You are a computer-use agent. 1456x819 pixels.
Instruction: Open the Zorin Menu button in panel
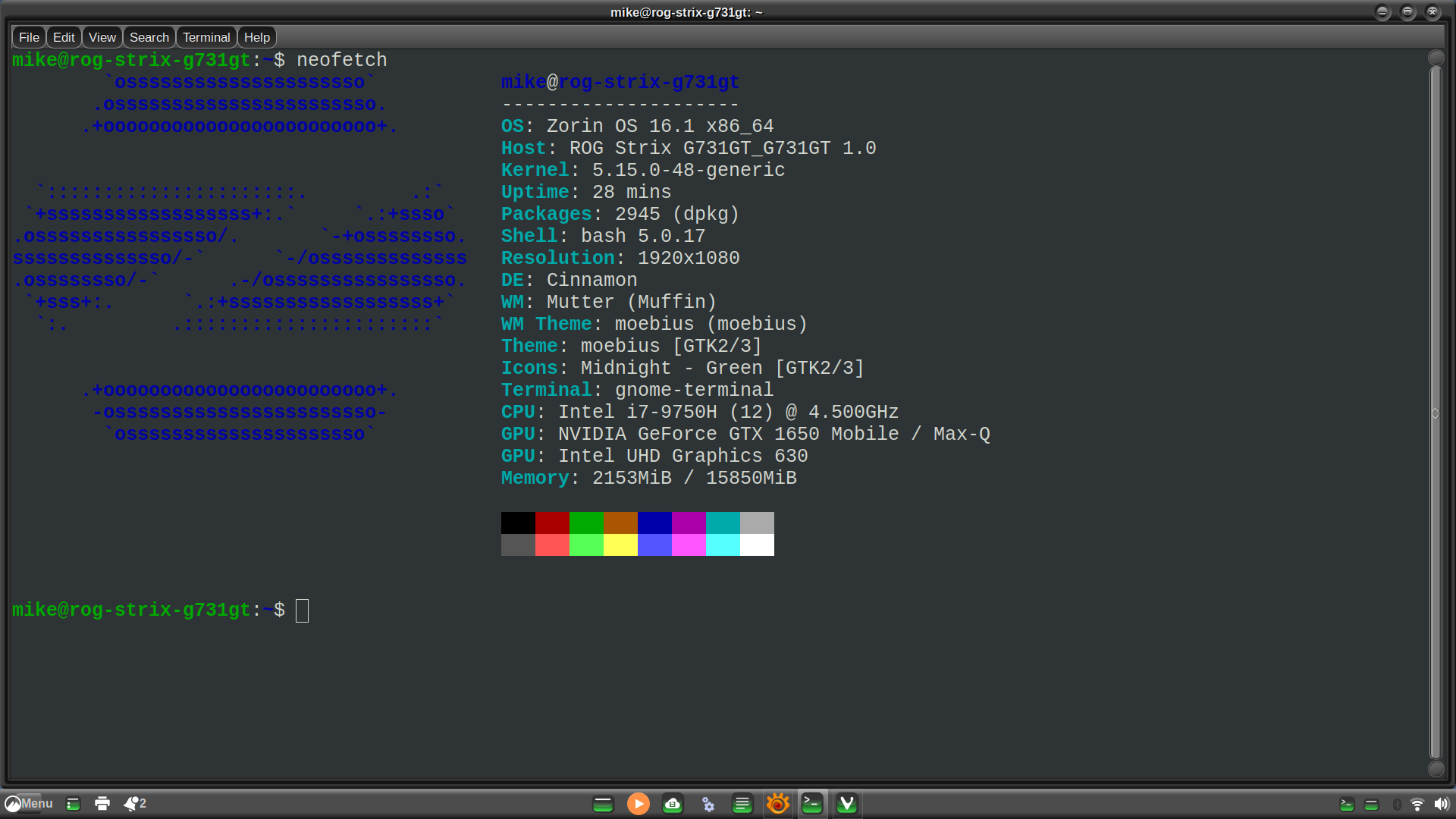pos(29,803)
